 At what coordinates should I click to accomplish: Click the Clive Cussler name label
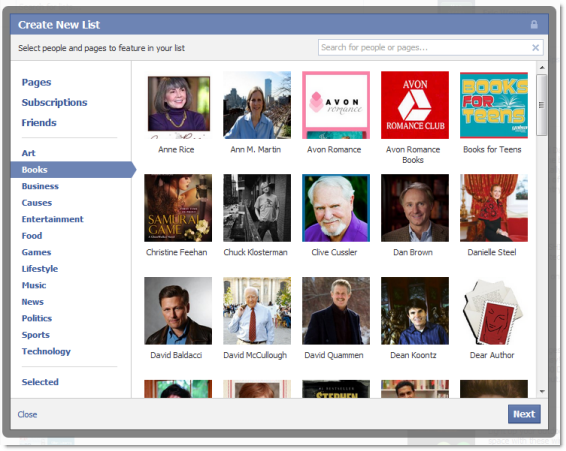pyautogui.click(x=334, y=252)
